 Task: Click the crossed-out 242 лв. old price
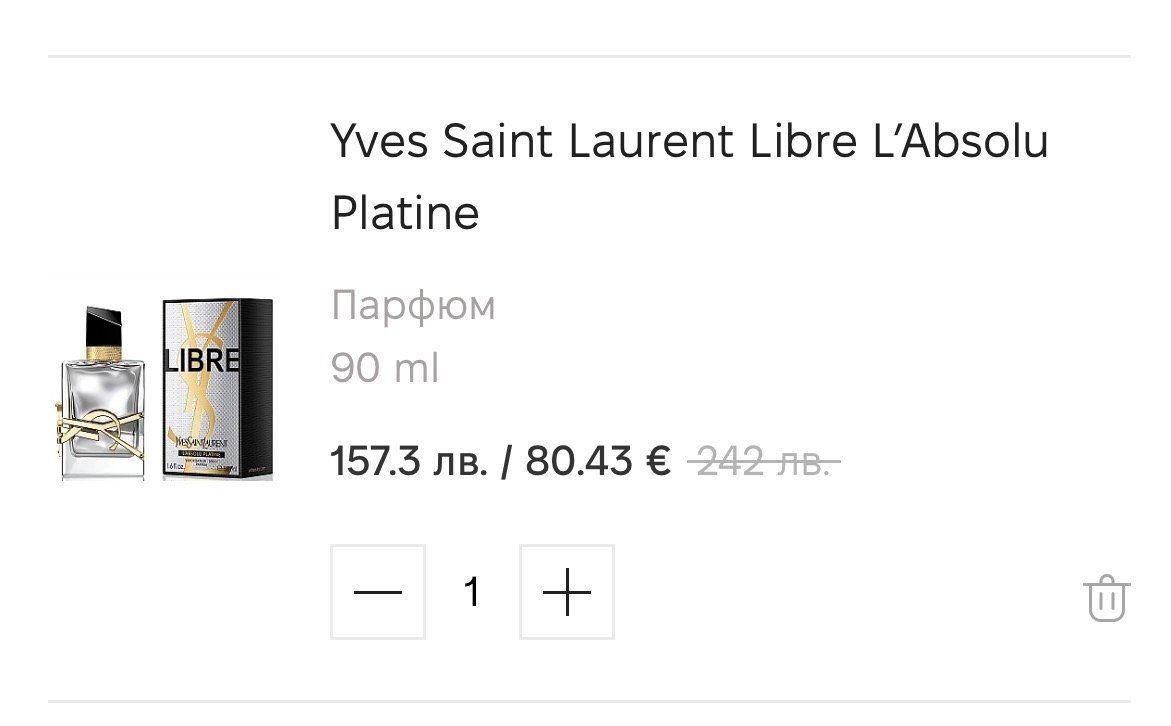(764, 462)
